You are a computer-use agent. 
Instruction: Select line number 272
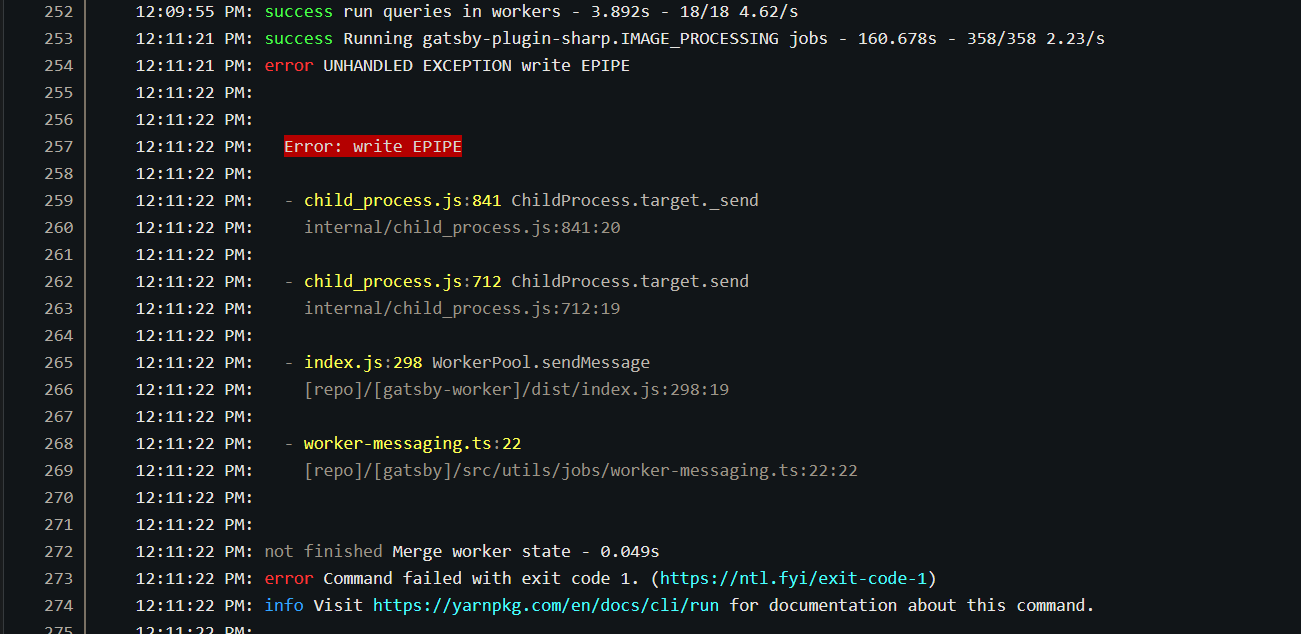[x=59, y=552]
